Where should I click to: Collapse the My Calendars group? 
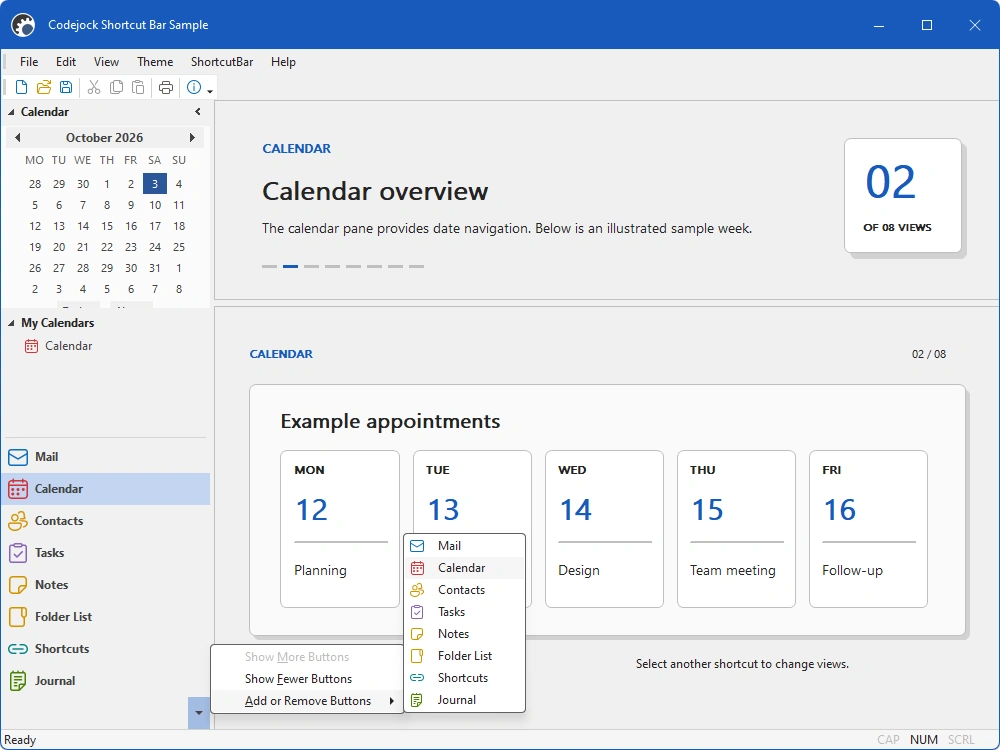[11, 323]
